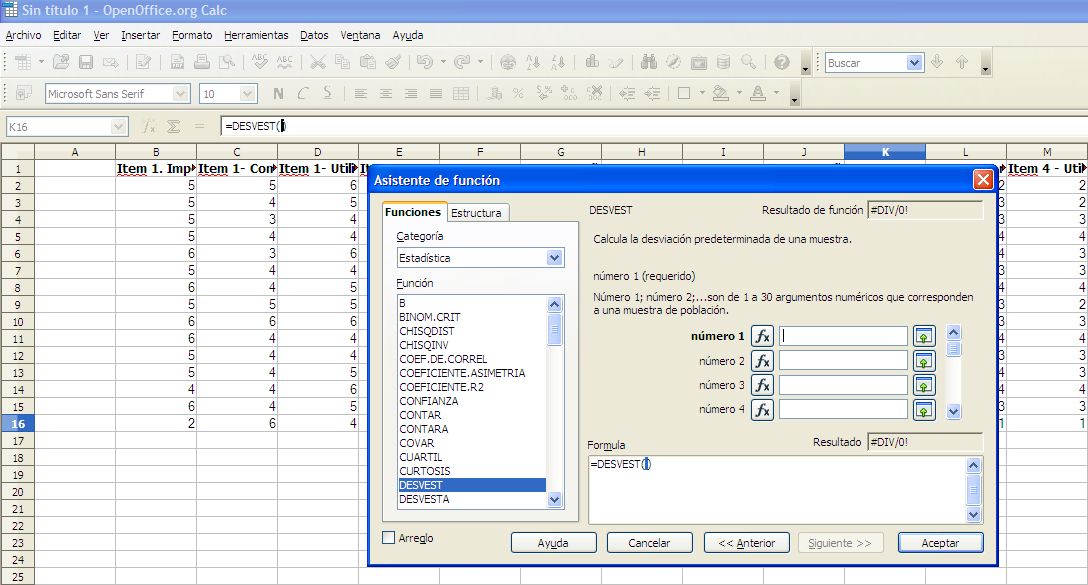Toggle Underline (S) formatting

[328, 94]
